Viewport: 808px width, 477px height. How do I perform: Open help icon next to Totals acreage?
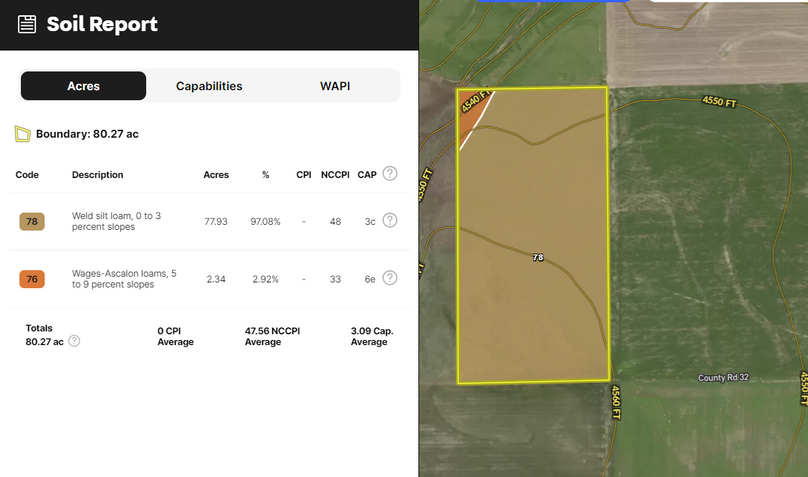tap(74, 341)
